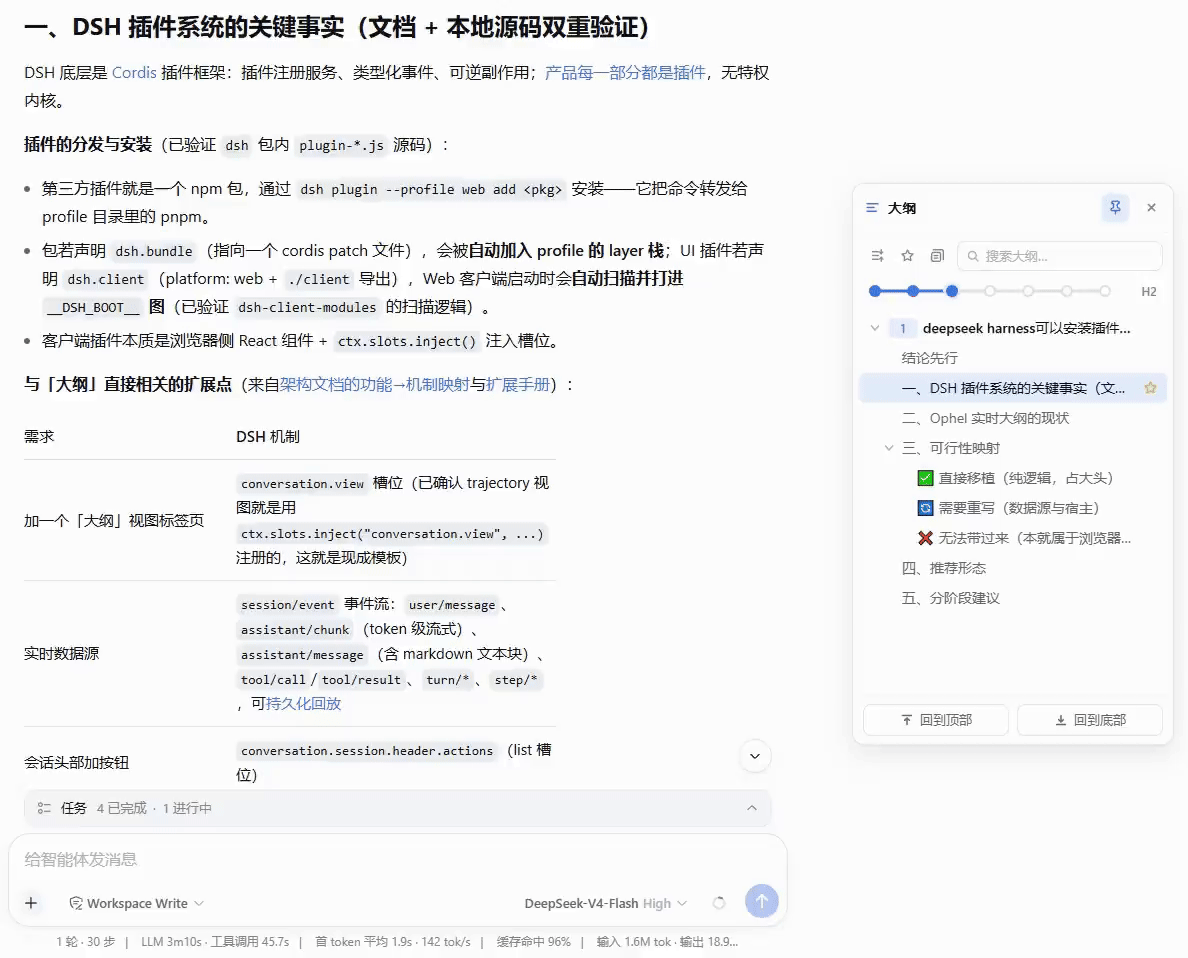
Task: Click green check icon beside 直接移植
Action: (924, 478)
